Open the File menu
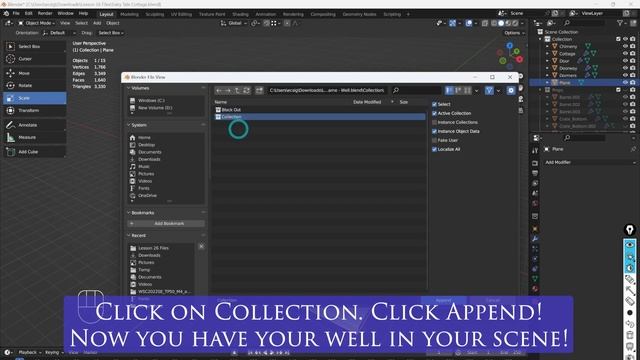The height and width of the screenshot is (360, 640). (16, 13)
